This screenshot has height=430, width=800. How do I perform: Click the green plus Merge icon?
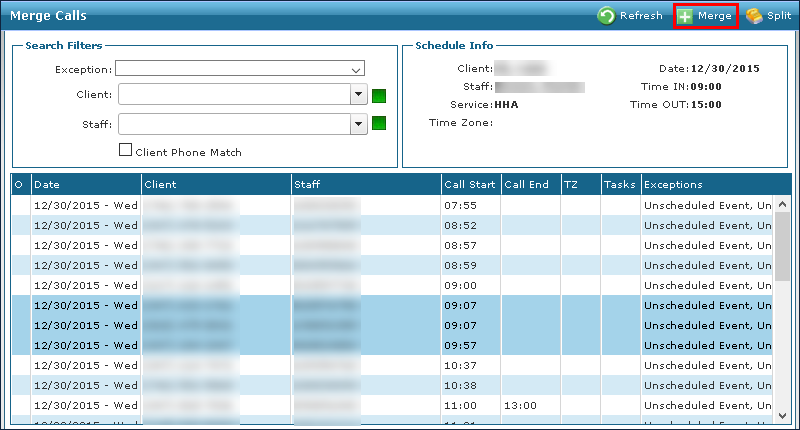pyautogui.click(x=685, y=16)
